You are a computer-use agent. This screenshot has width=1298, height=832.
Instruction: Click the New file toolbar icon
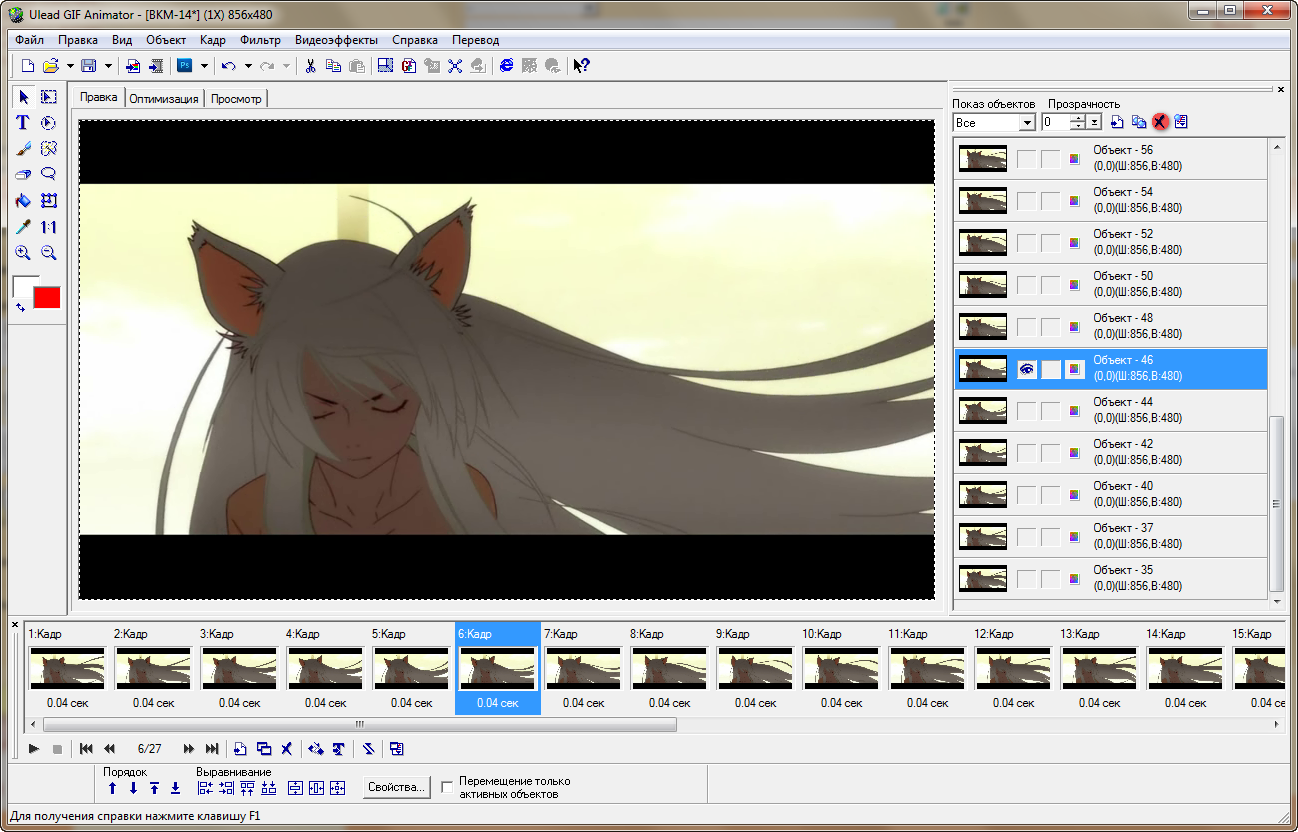tap(28, 66)
